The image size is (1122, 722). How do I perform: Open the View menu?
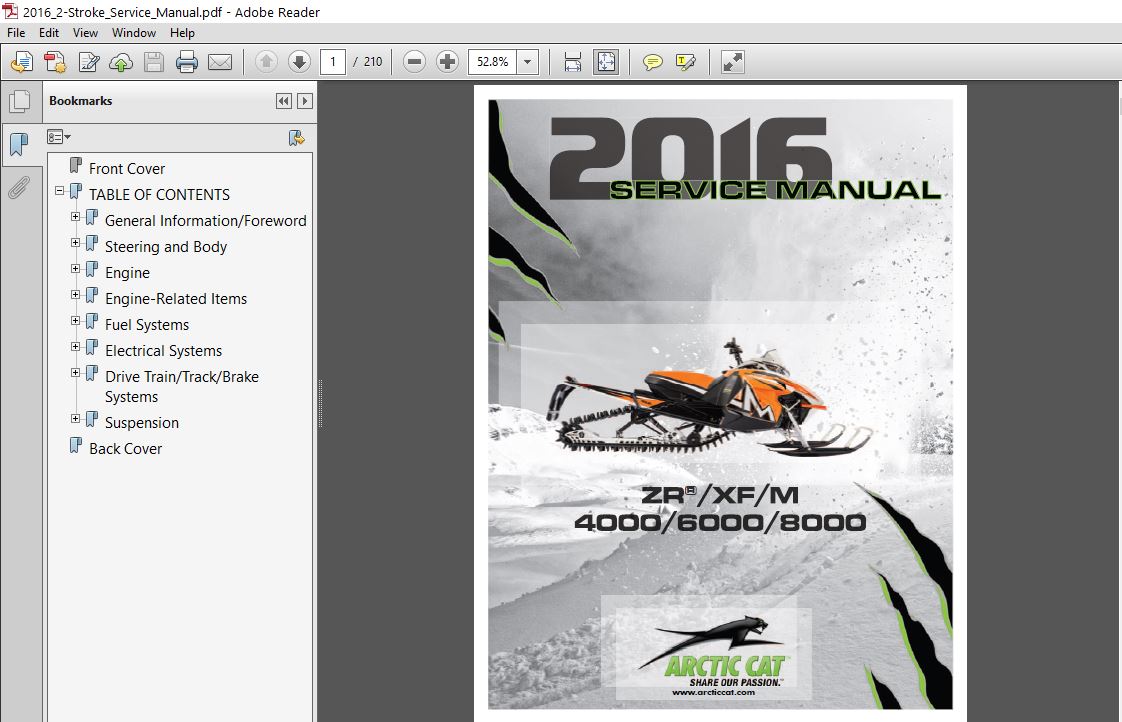[85, 32]
